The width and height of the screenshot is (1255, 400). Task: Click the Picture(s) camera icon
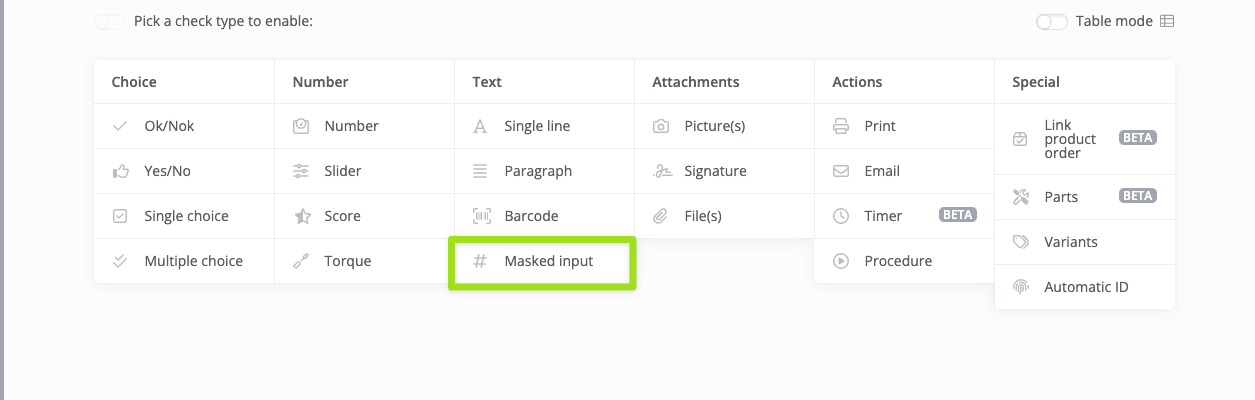661,127
